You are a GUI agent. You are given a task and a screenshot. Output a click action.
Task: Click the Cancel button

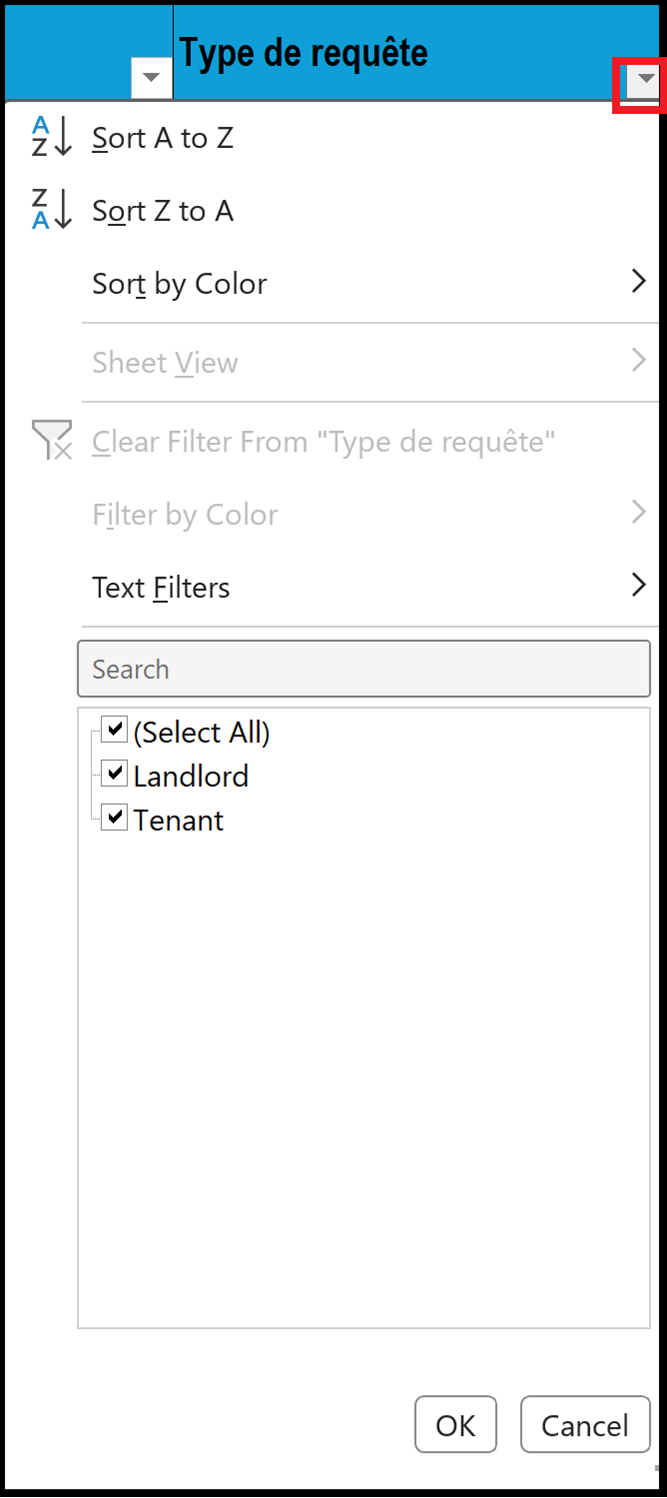[x=585, y=1424]
